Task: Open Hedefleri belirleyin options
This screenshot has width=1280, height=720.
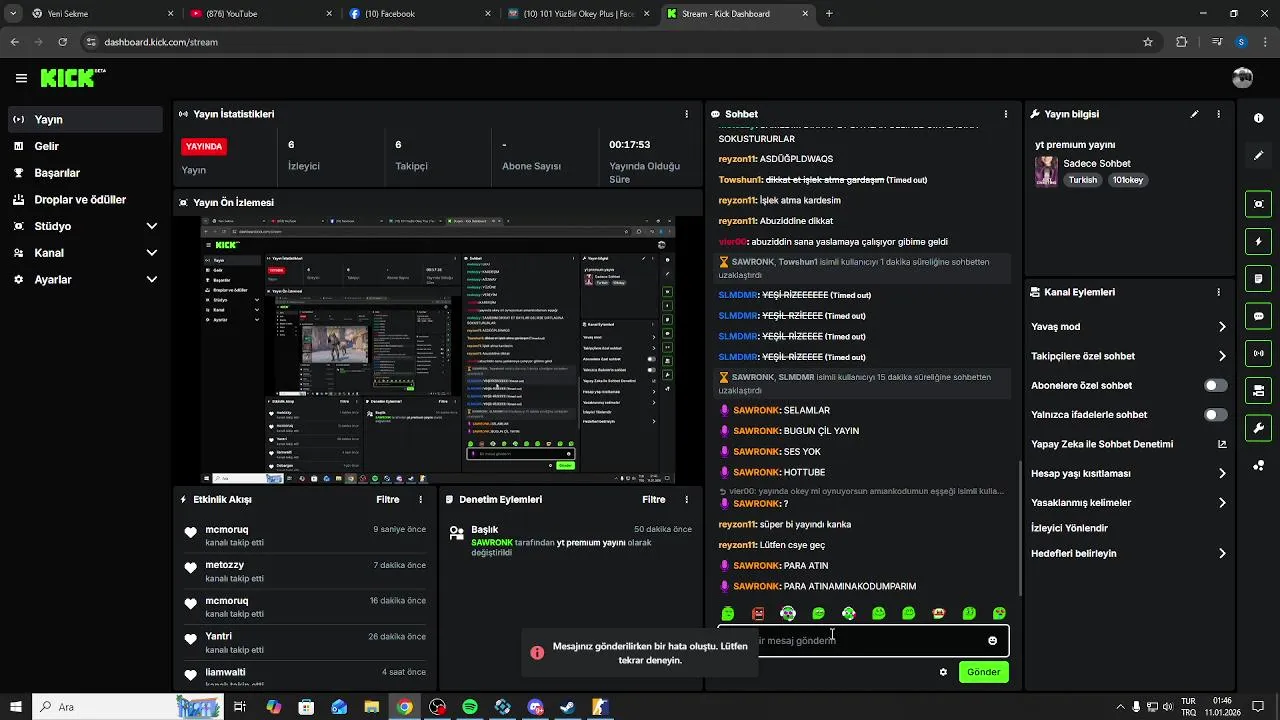Action: (1129, 553)
